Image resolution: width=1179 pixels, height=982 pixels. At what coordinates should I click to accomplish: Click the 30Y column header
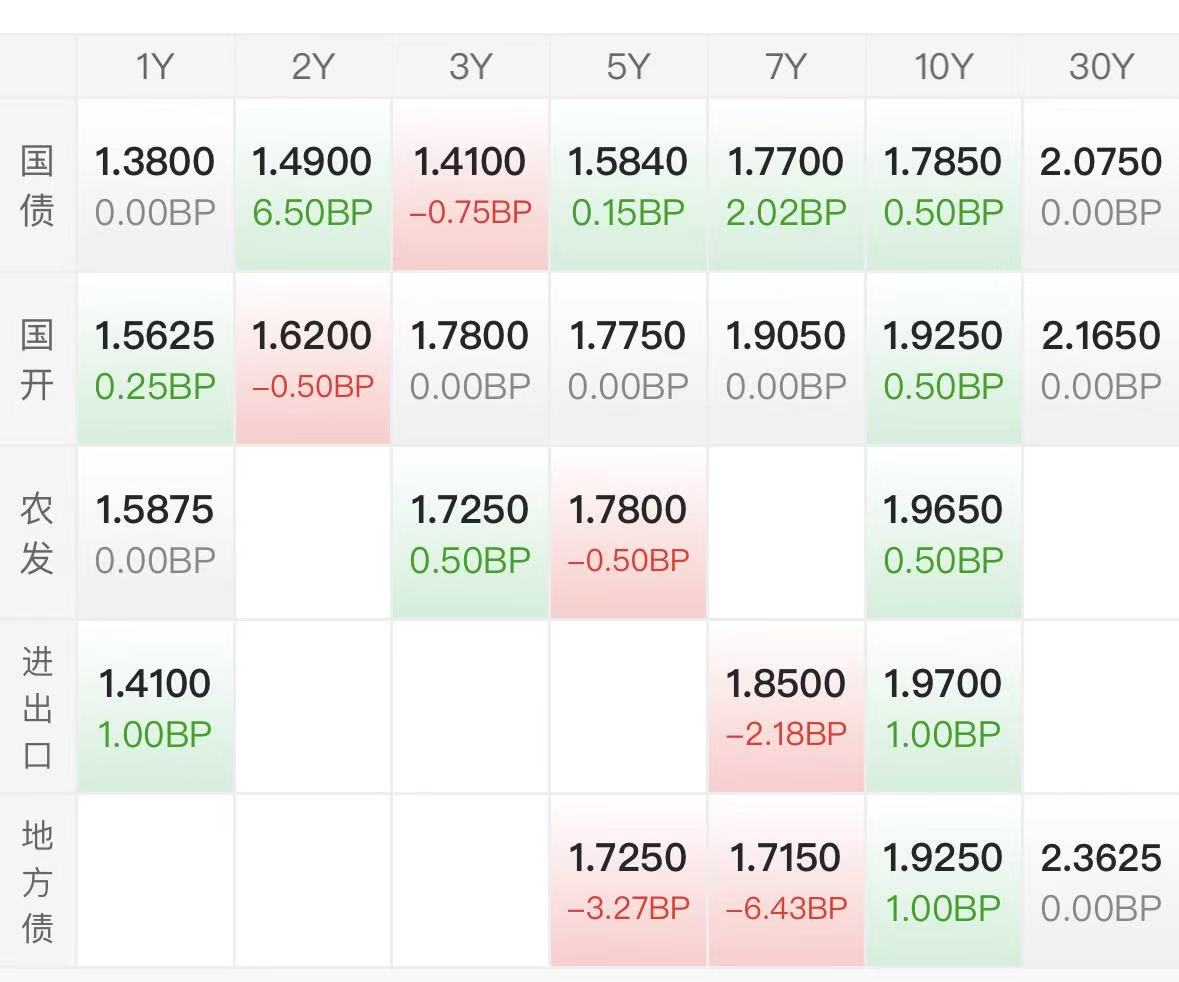point(1101,67)
